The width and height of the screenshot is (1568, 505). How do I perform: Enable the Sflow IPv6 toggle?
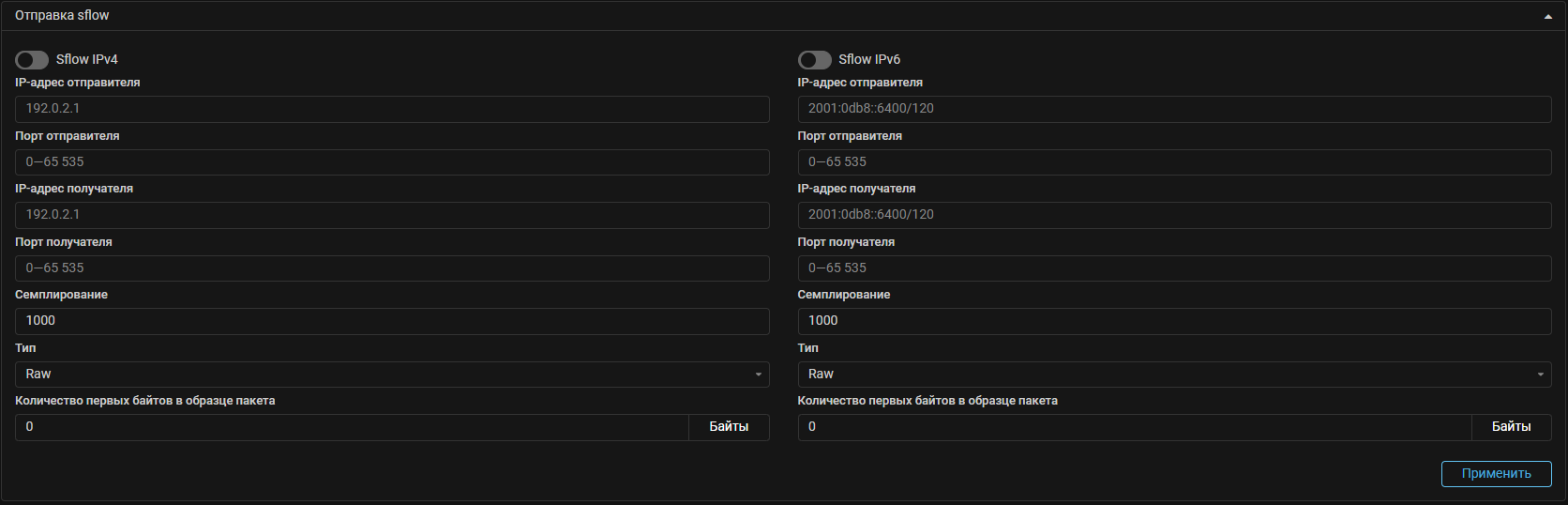(814, 60)
